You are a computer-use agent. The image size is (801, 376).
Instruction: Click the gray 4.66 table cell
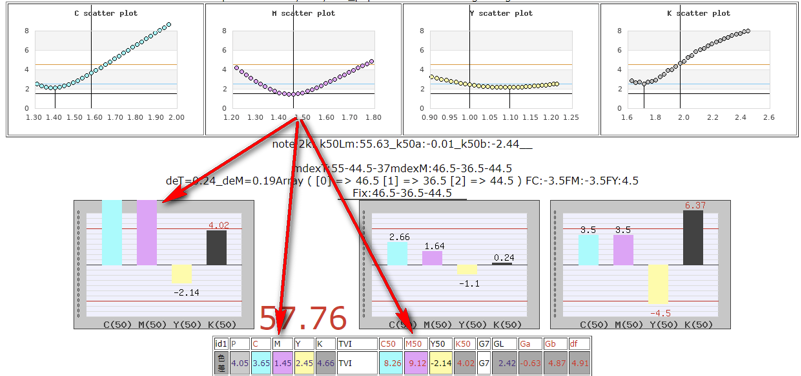pos(325,364)
